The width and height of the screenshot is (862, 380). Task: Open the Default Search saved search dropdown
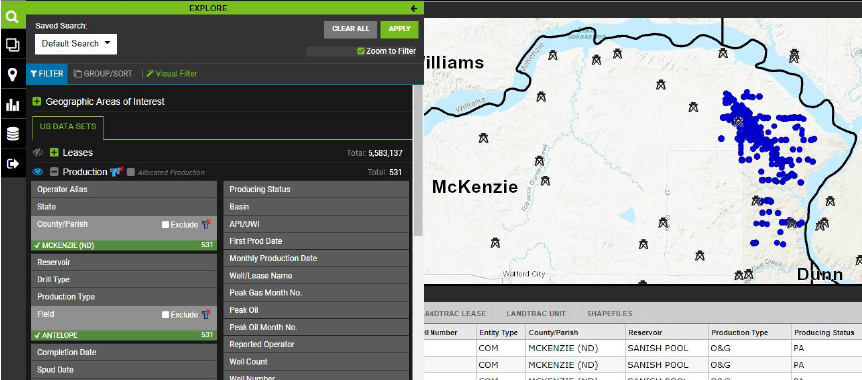click(x=76, y=44)
